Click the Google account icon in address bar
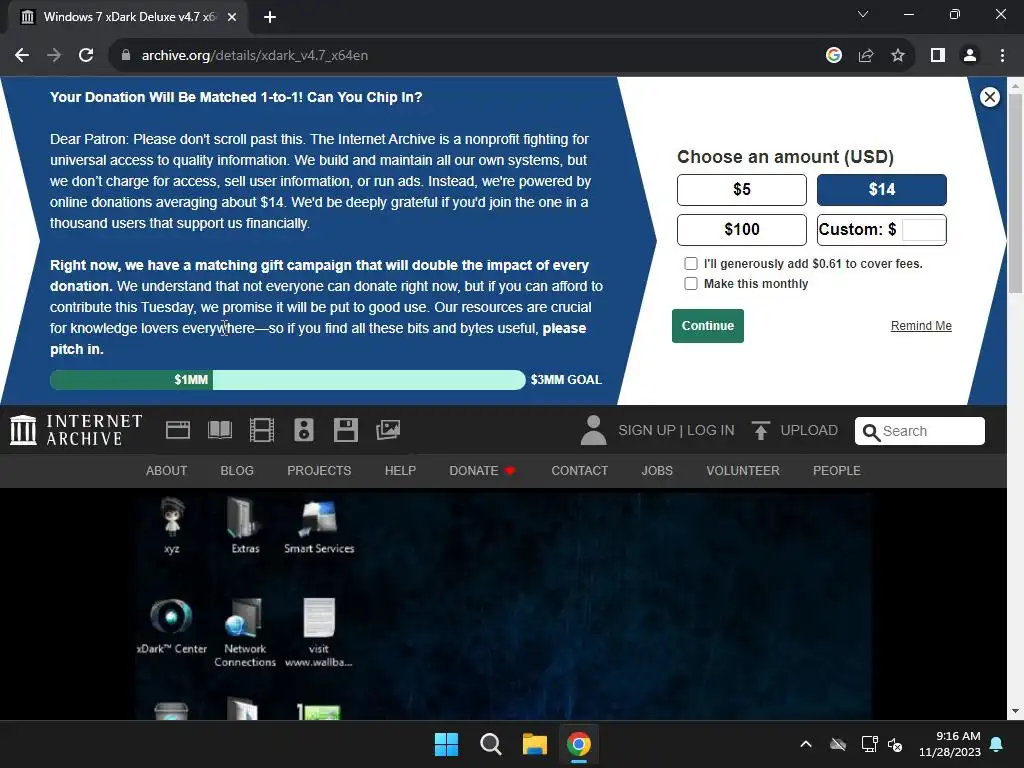 (x=833, y=56)
